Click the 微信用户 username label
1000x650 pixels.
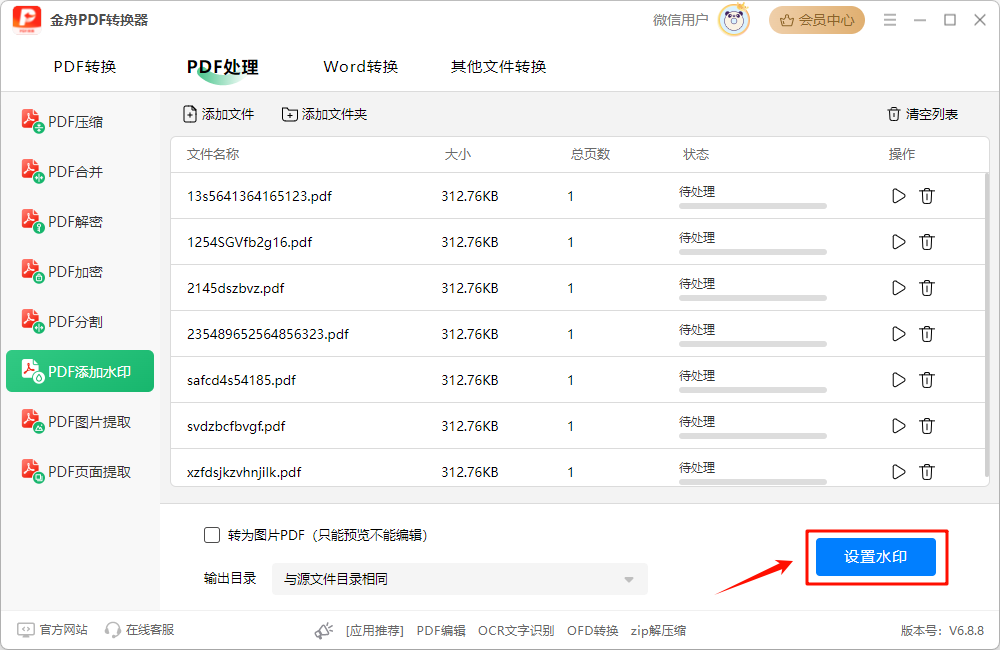[x=680, y=20]
